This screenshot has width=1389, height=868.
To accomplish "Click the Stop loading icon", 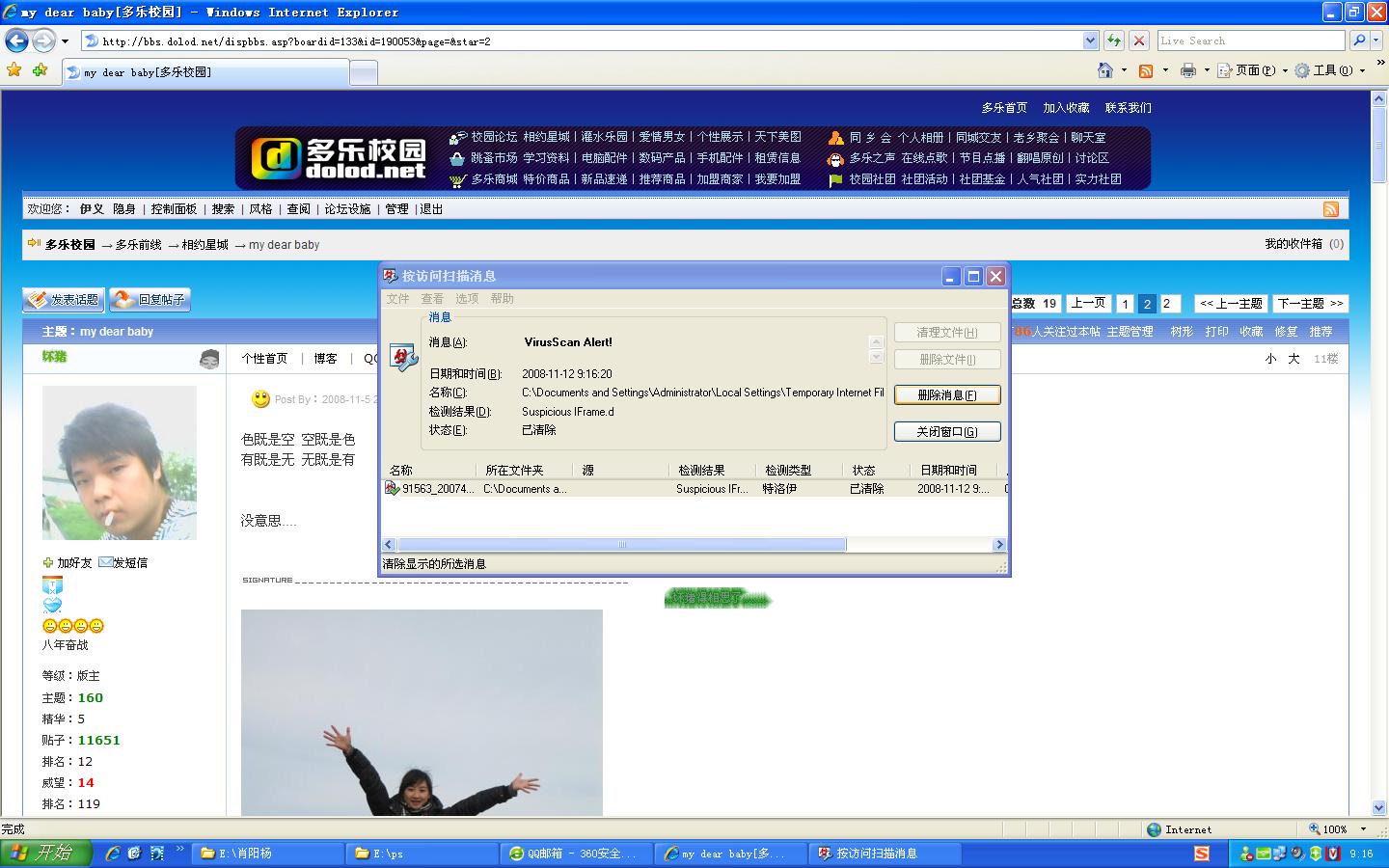I will click(1139, 41).
